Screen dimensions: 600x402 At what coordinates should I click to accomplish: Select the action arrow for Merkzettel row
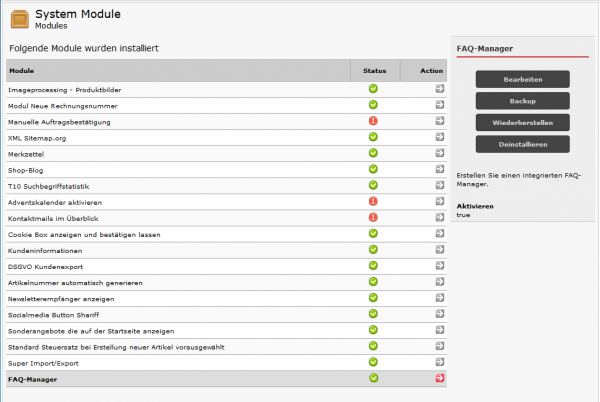[438, 153]
